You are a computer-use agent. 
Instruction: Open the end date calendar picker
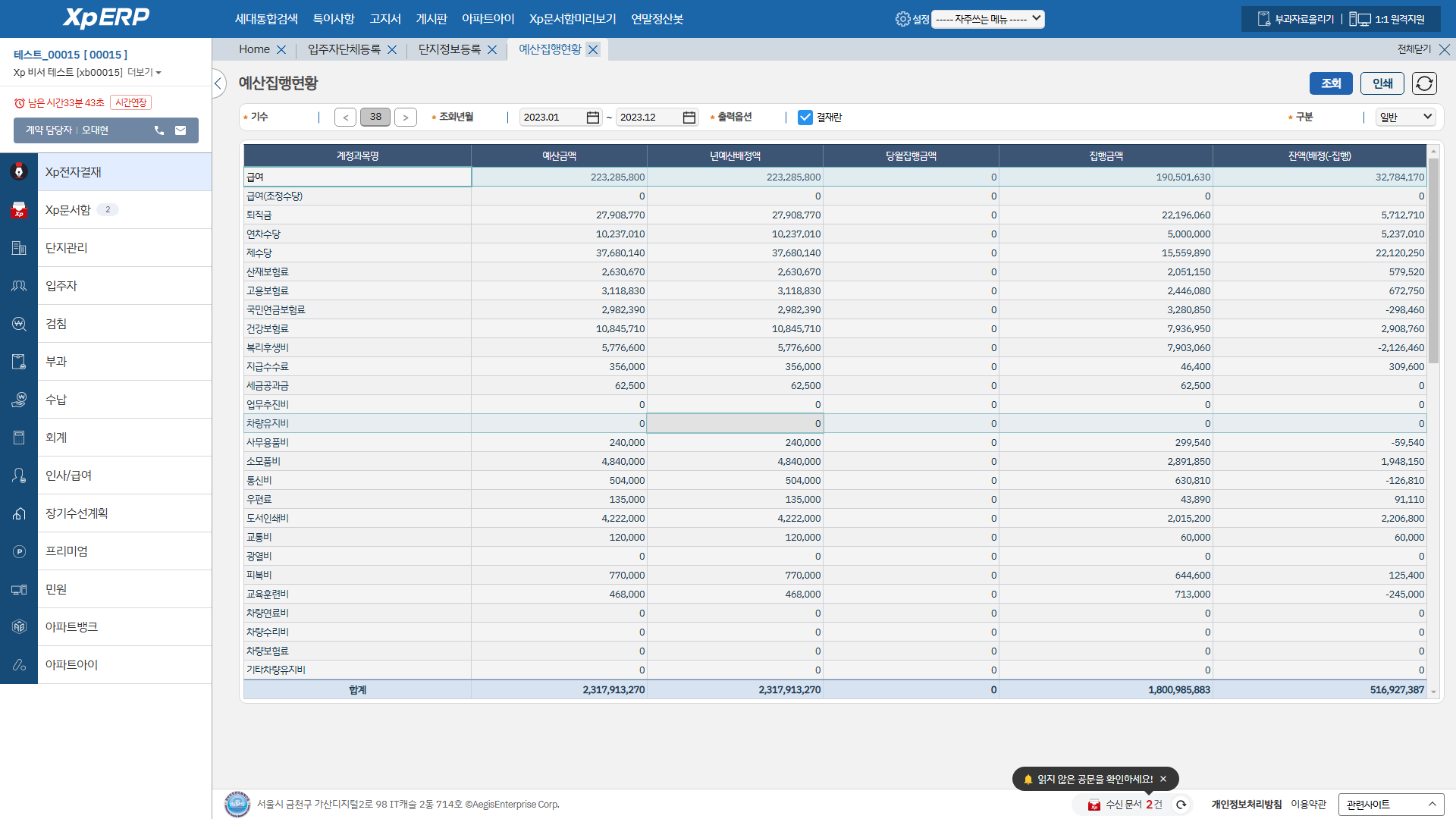[x=689, y=118]
